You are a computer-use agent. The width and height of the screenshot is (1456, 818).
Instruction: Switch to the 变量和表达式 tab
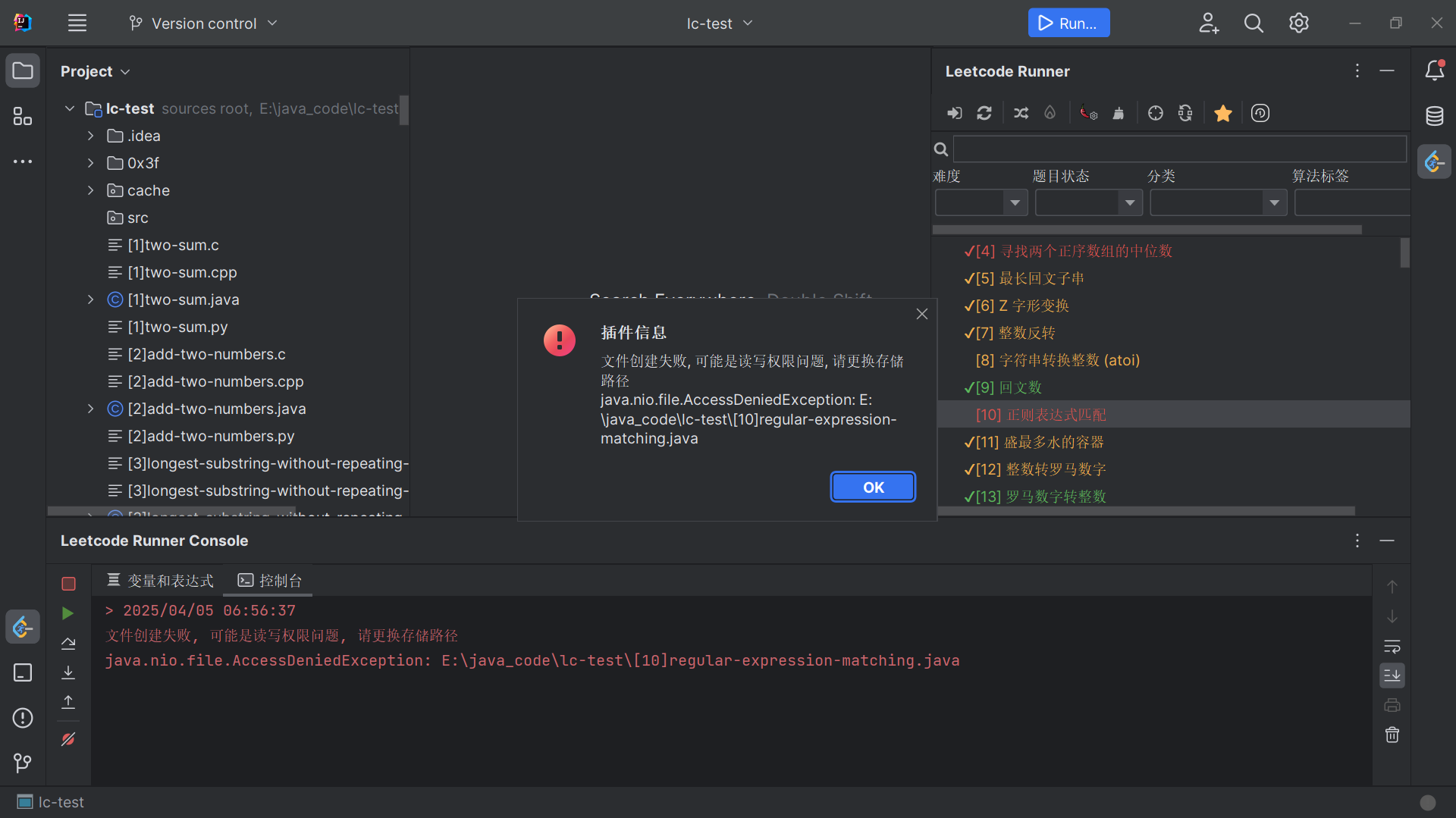160,581
